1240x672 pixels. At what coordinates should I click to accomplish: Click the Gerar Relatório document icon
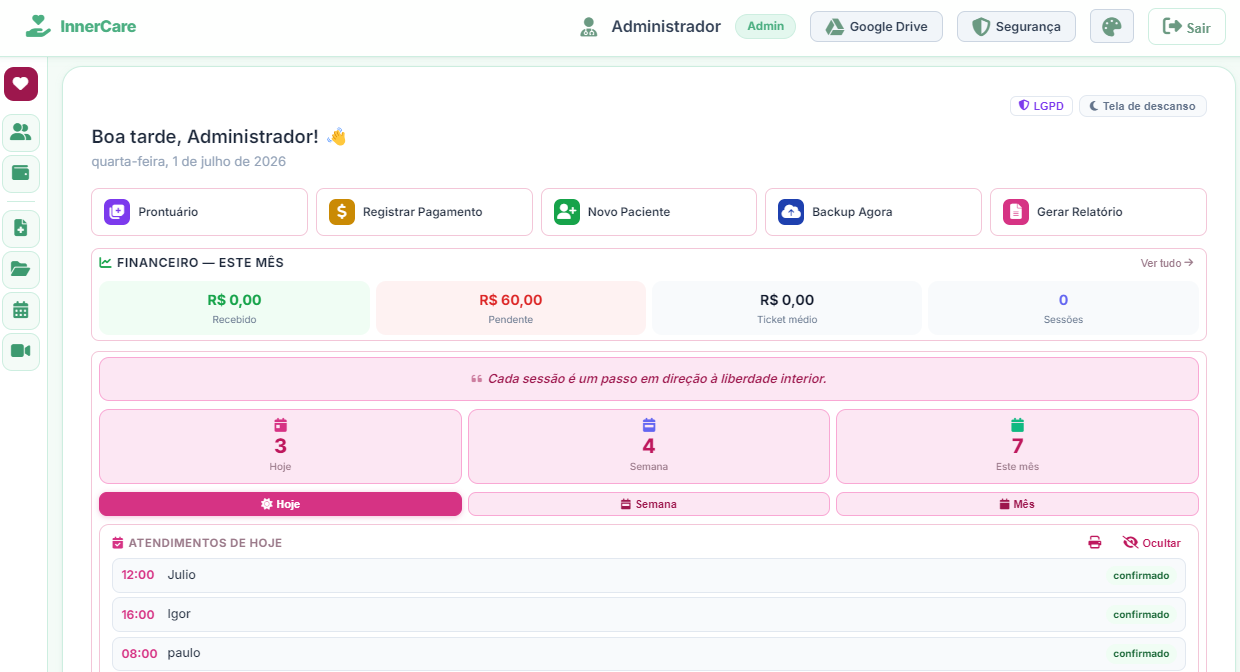1016,212
